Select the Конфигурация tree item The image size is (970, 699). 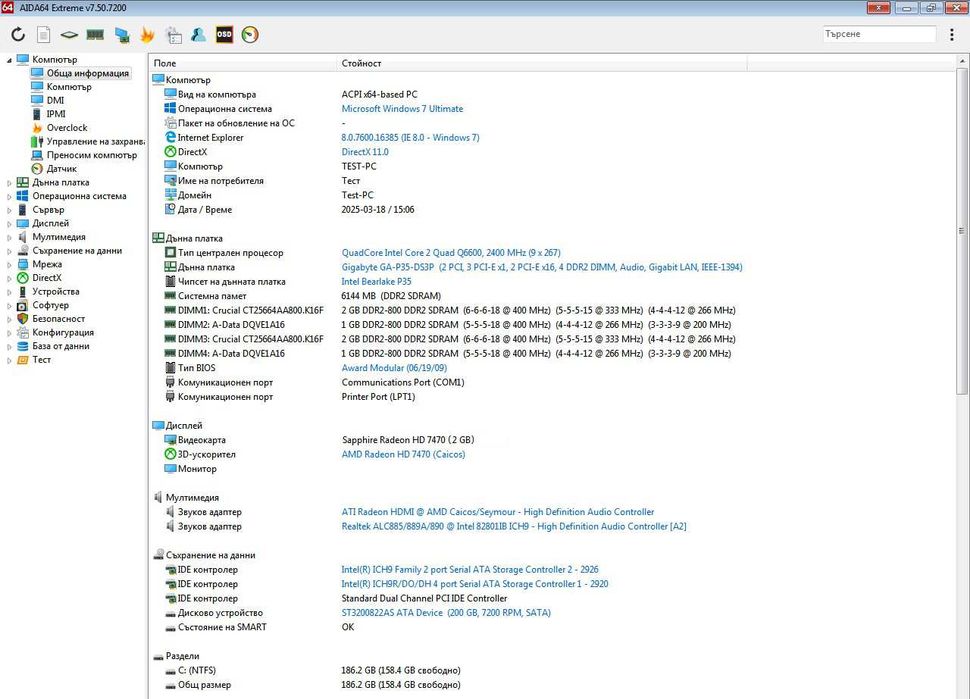(63, 332)
